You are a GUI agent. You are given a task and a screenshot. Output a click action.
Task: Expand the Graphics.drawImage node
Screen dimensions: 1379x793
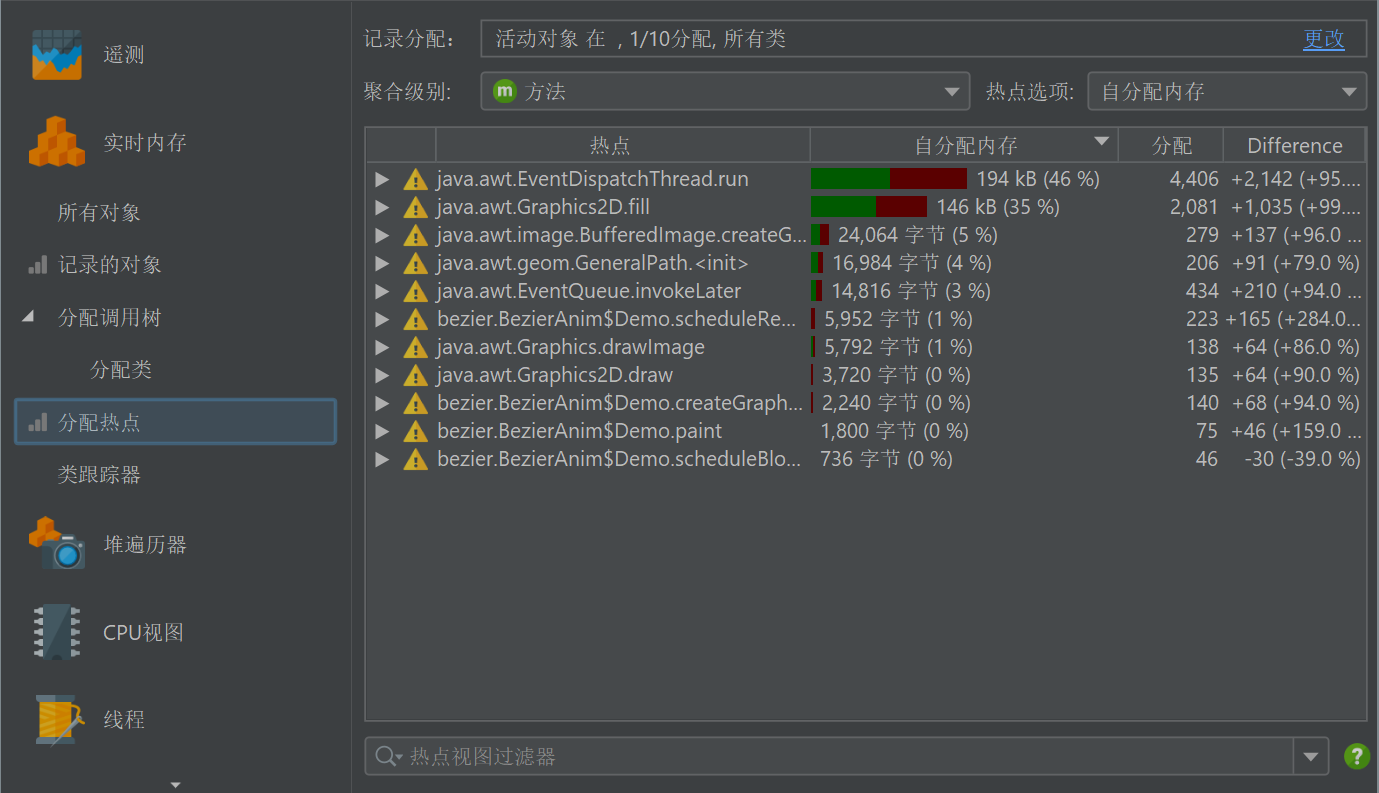click(x=381, y=348)
